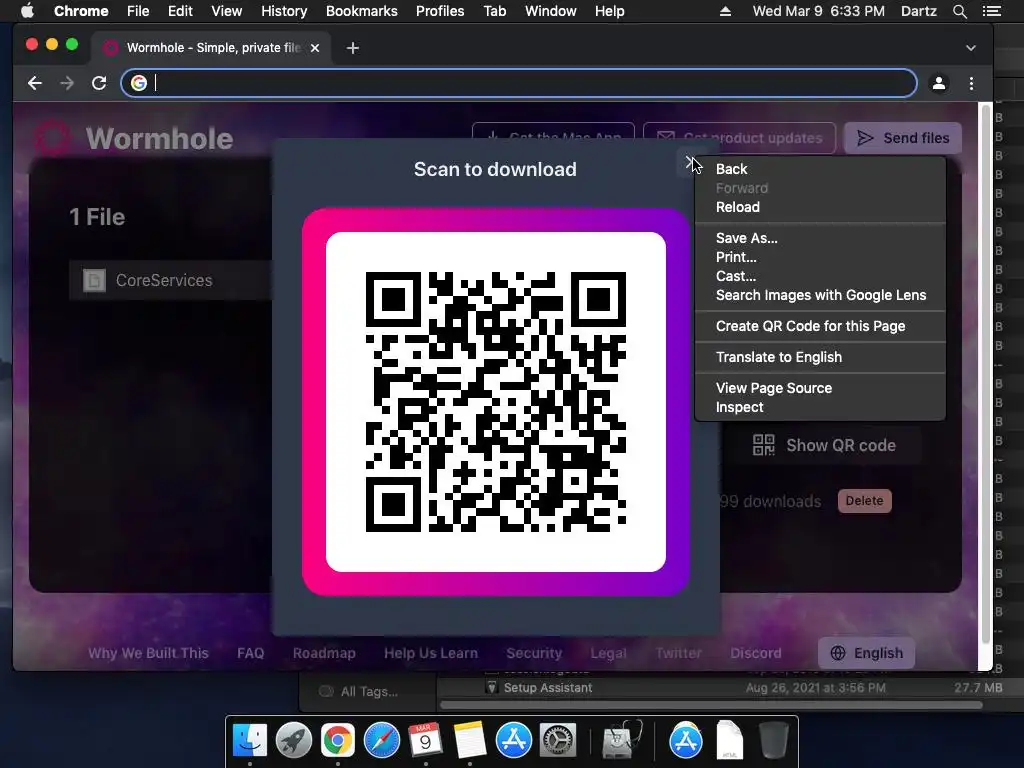
Task: Open Launchpad from the Dock
Action: pyautogui.click(x=294, y=741)
